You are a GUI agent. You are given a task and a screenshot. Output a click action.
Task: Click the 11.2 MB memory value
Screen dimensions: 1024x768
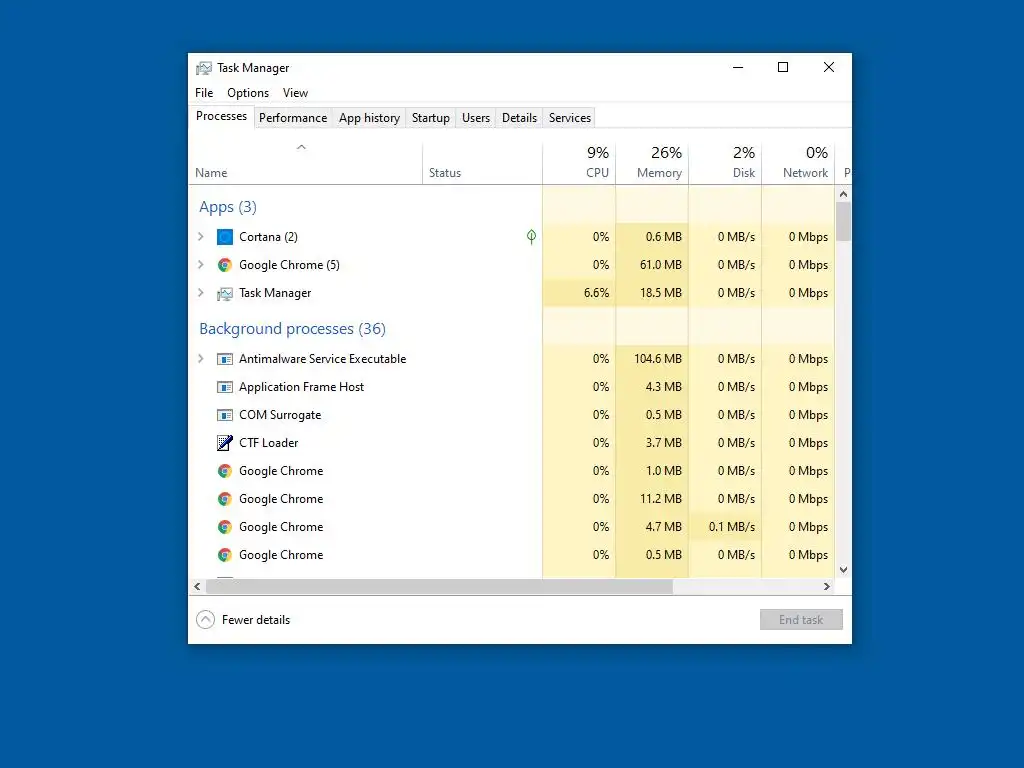click(x=661, y=499)
